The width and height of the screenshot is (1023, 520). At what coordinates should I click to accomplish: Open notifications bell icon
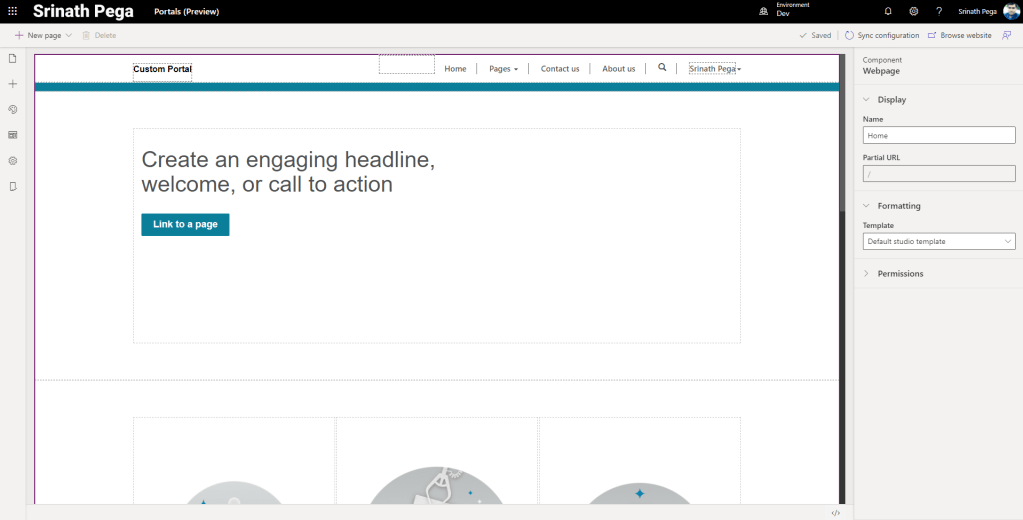[888, 11]
